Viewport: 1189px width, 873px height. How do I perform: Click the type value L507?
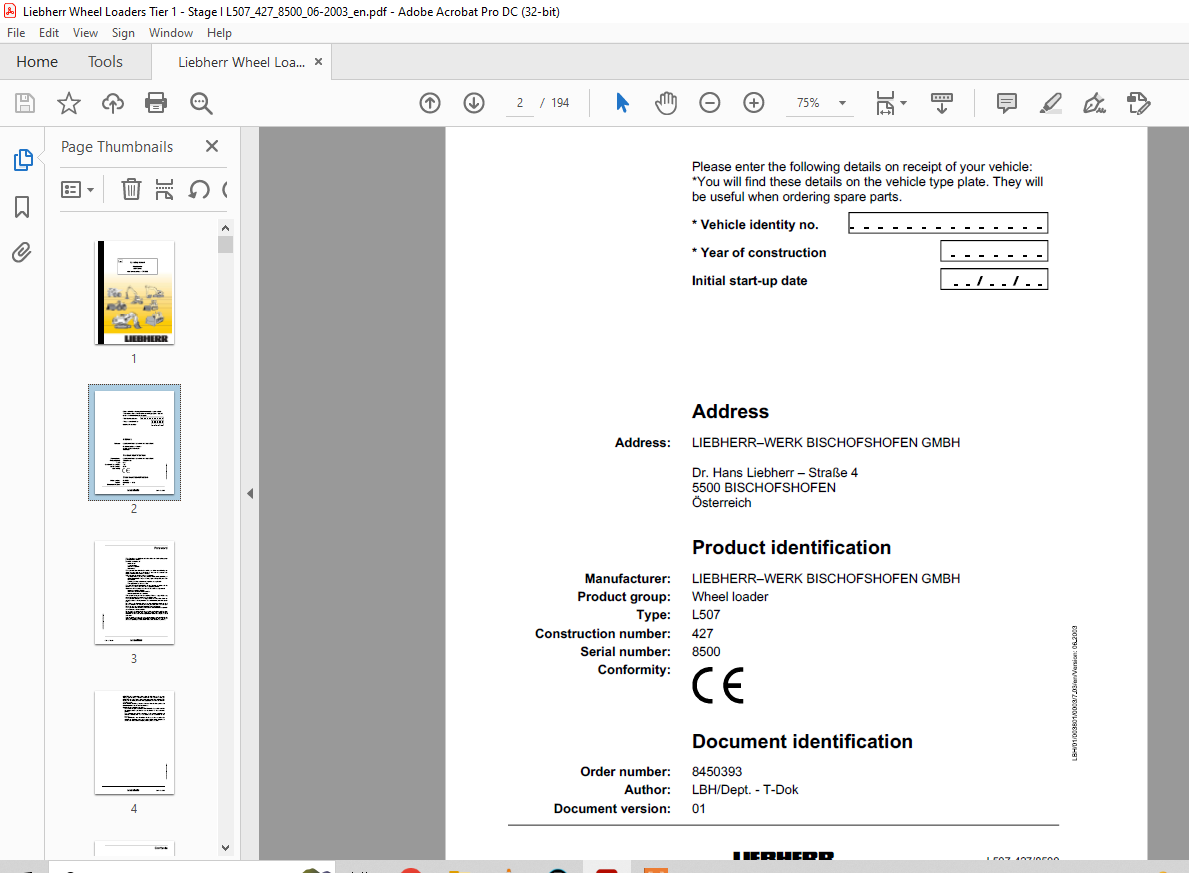[706, 615]
